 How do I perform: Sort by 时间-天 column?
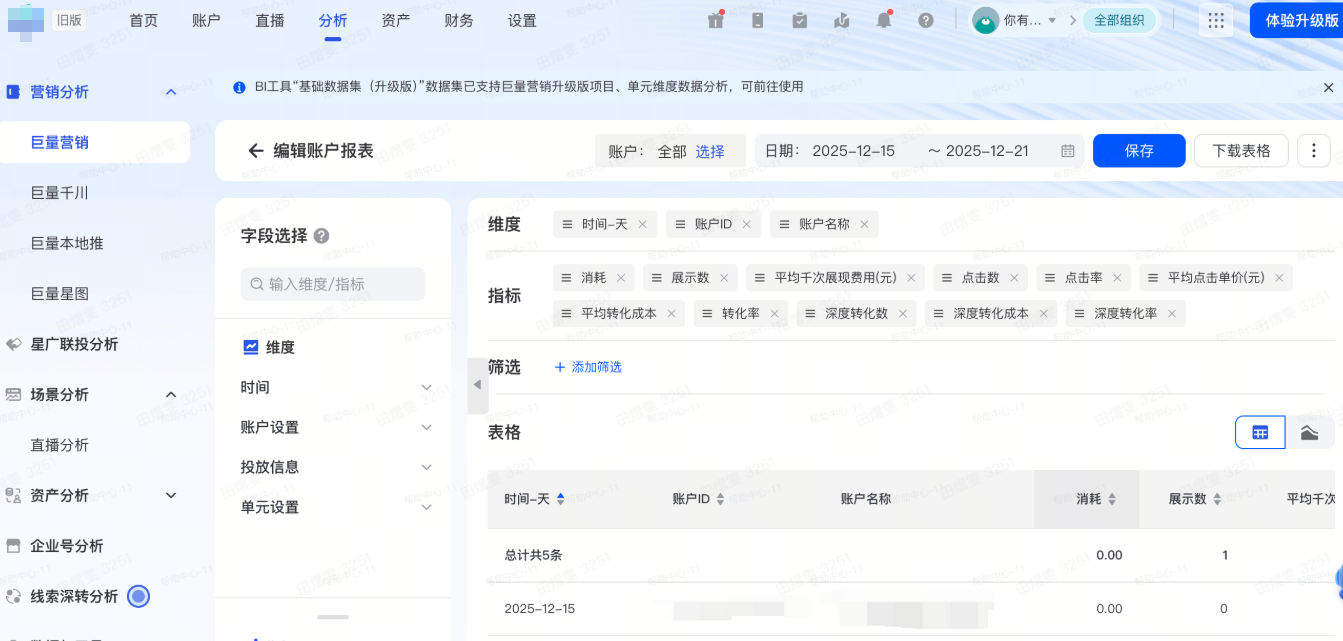point(560,499)
